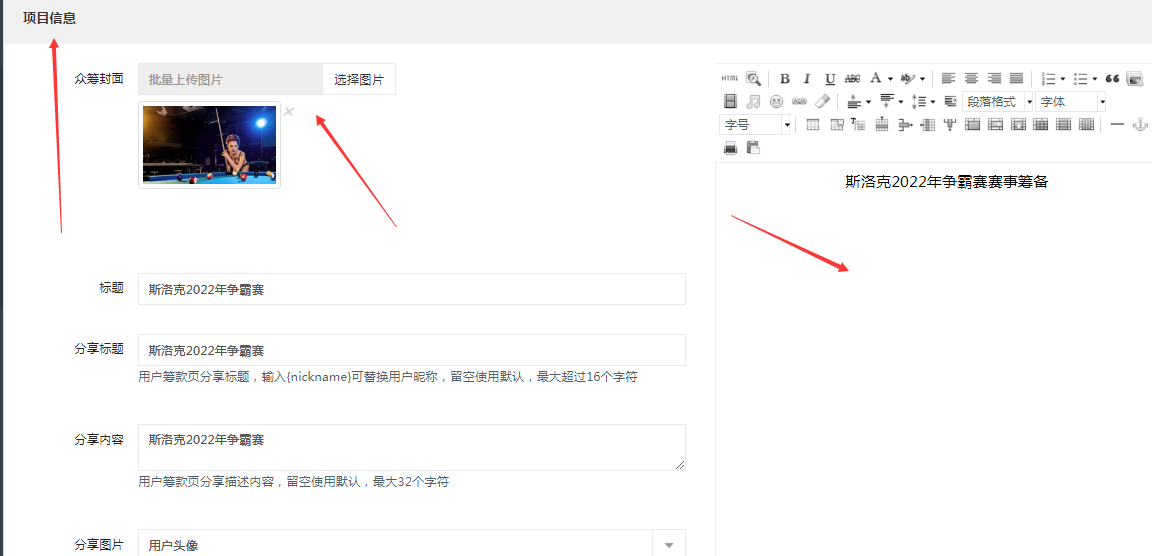Screen dimensions: 1152x556
Task: Insert music with the note icon
Action: coord(753,101)
